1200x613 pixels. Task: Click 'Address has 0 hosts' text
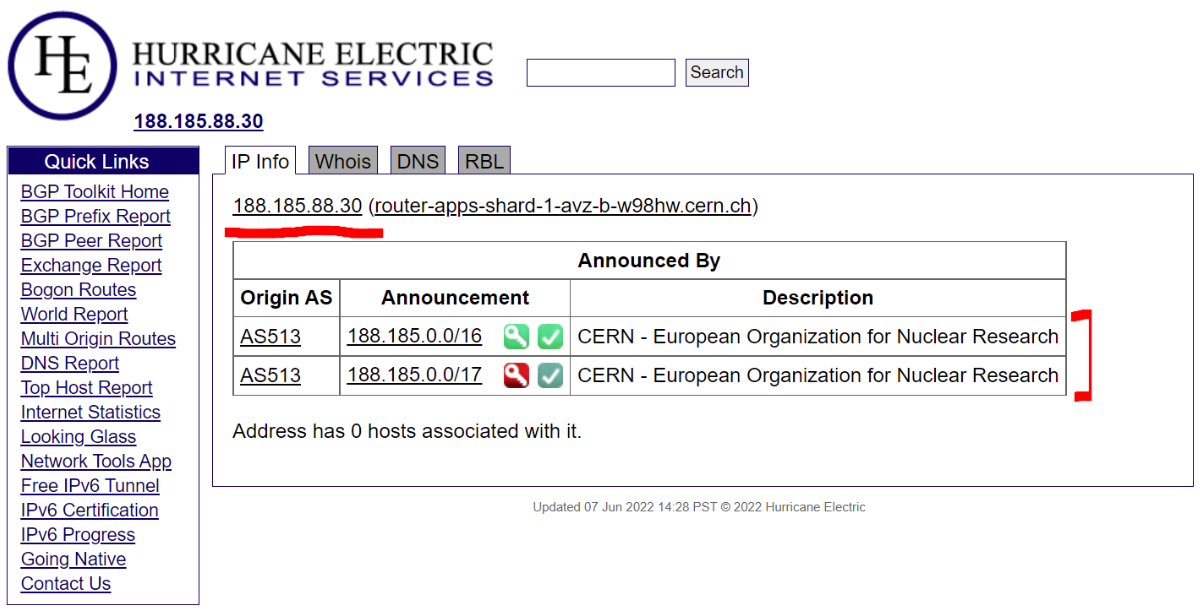[407, 432]
